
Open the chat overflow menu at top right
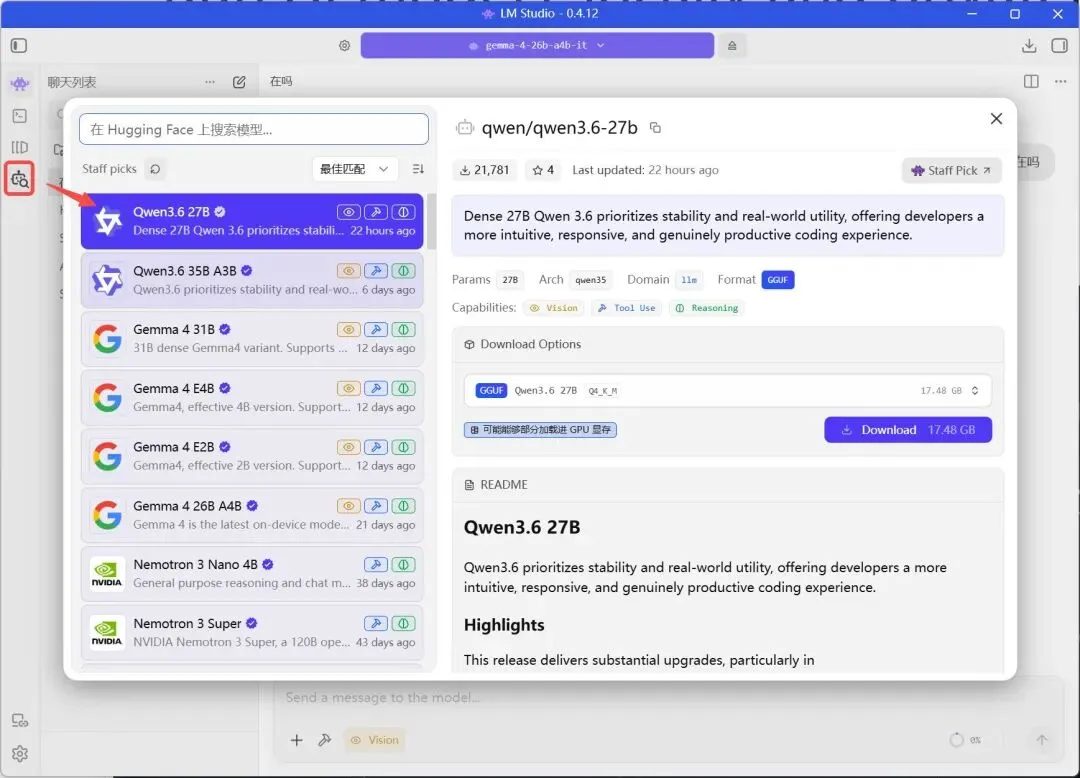pos(1061,81)
